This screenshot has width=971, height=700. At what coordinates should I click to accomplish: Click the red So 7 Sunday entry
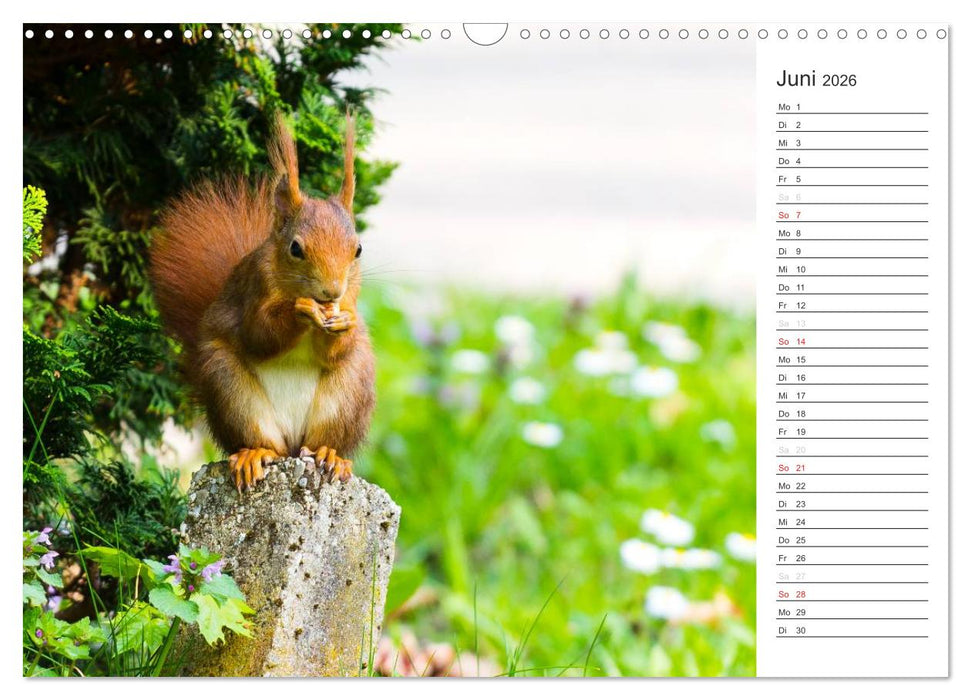click(790, 215)
